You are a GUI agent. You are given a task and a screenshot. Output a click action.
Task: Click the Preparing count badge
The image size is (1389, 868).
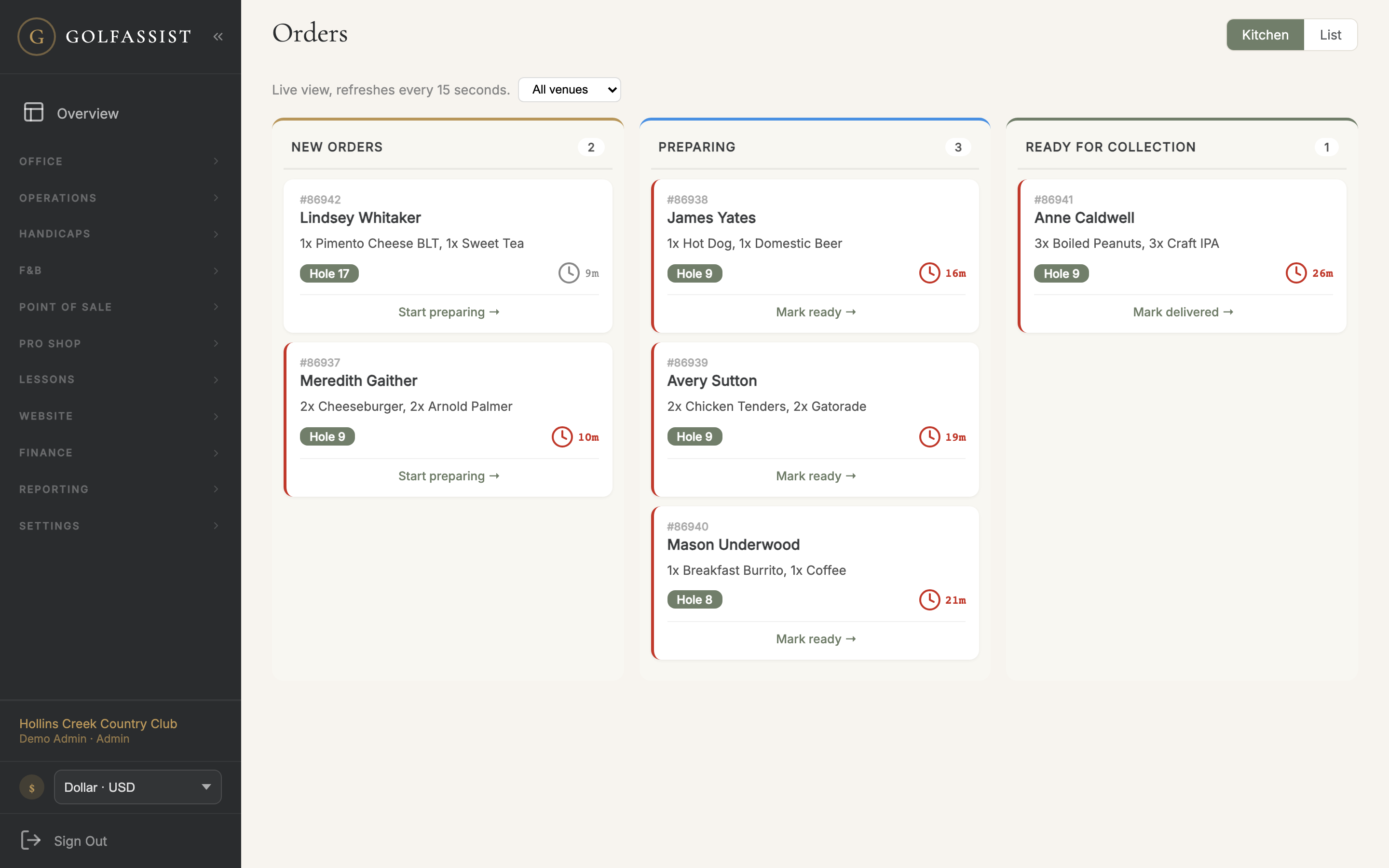(x=958, y=148)
